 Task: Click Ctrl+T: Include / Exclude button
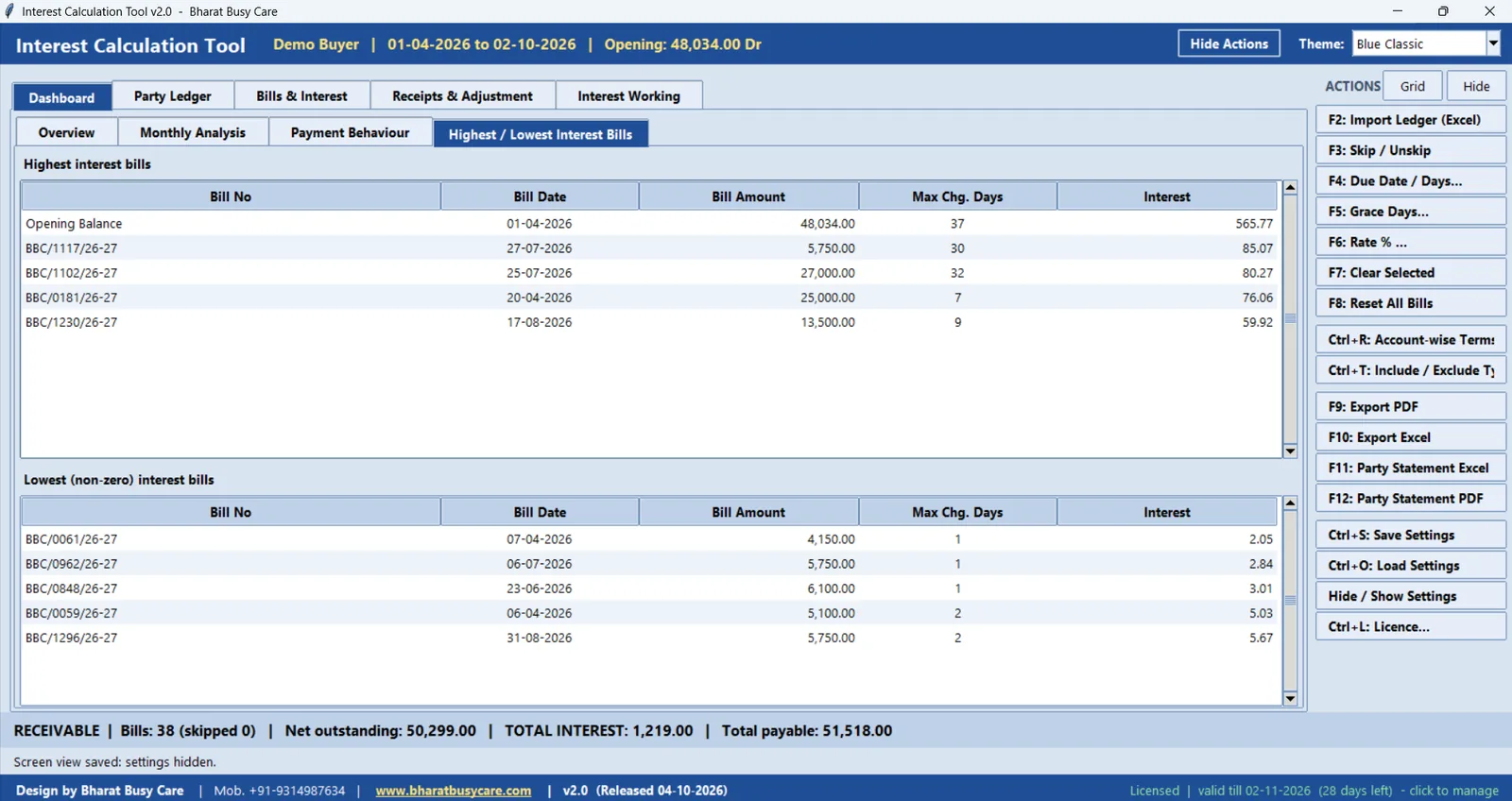tap(1411, 370)
